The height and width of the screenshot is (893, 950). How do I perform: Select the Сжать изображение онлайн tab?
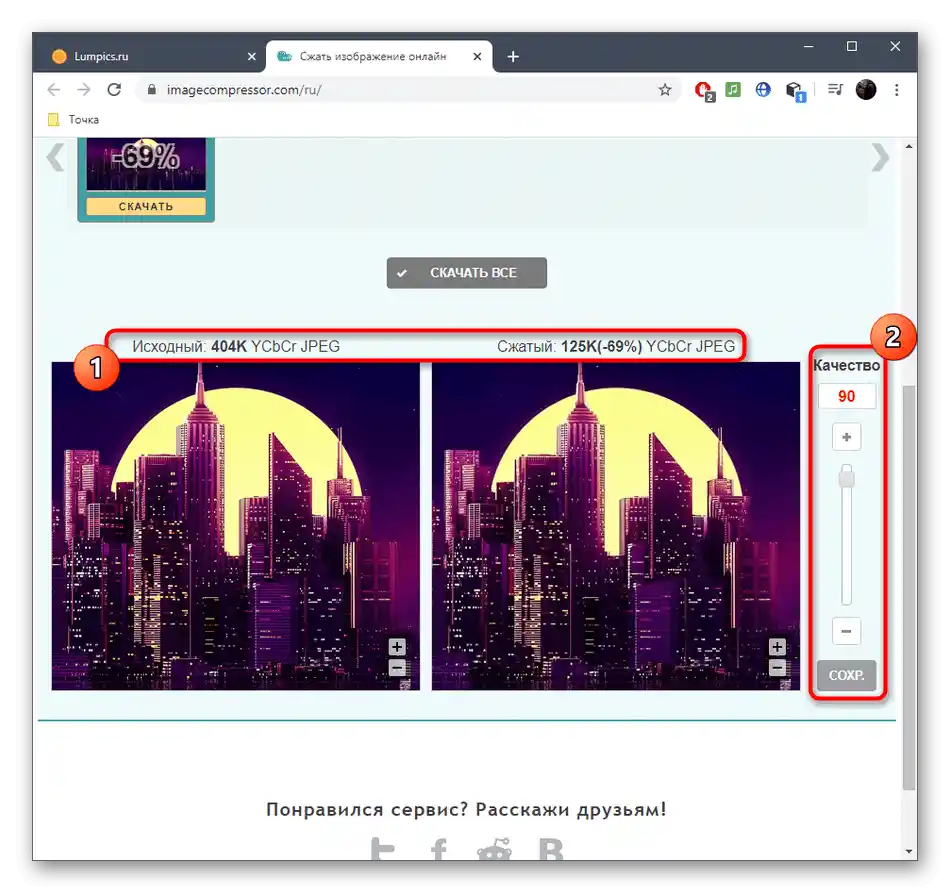tap(379, 56)
